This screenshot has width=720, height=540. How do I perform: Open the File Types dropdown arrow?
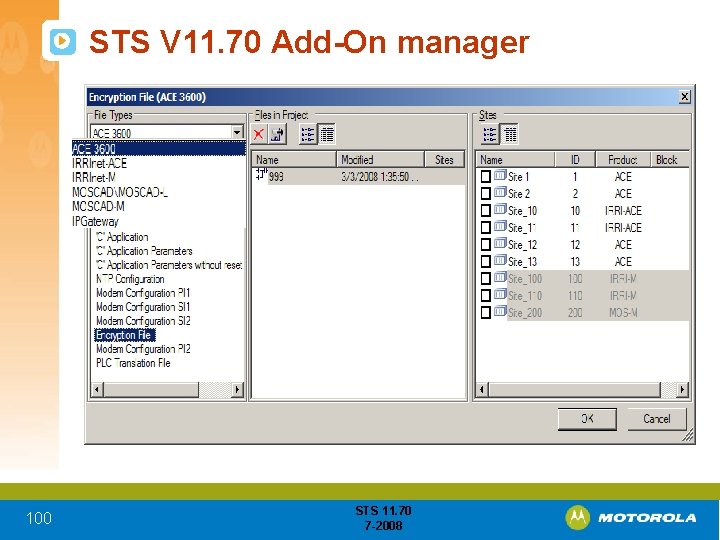tap(237, 133)
